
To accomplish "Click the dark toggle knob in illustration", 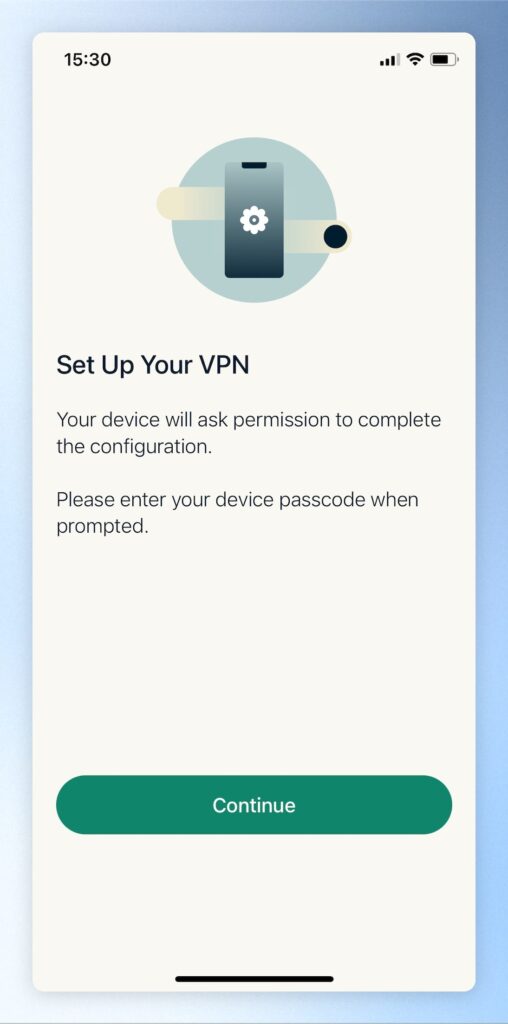I will tap(336, 236).
